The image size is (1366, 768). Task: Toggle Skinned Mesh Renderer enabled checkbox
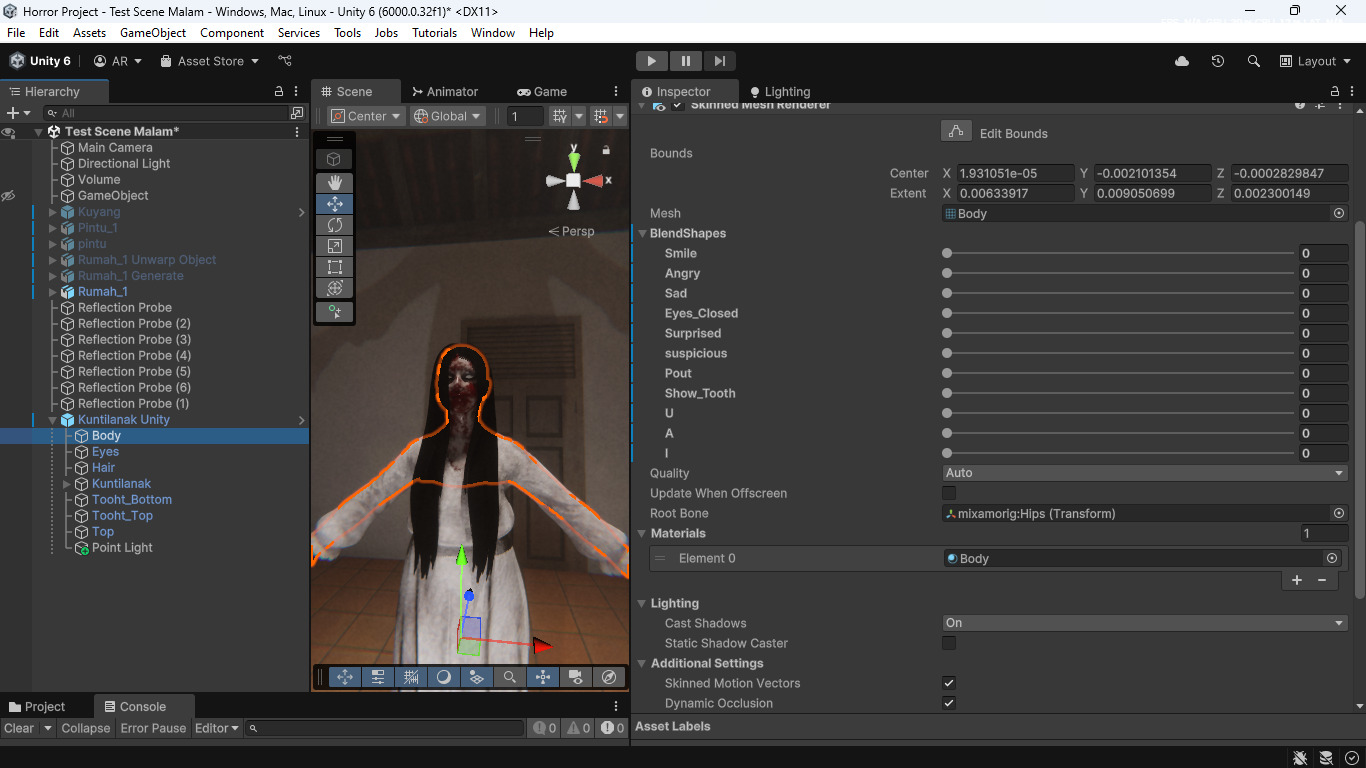coord(678,105)
